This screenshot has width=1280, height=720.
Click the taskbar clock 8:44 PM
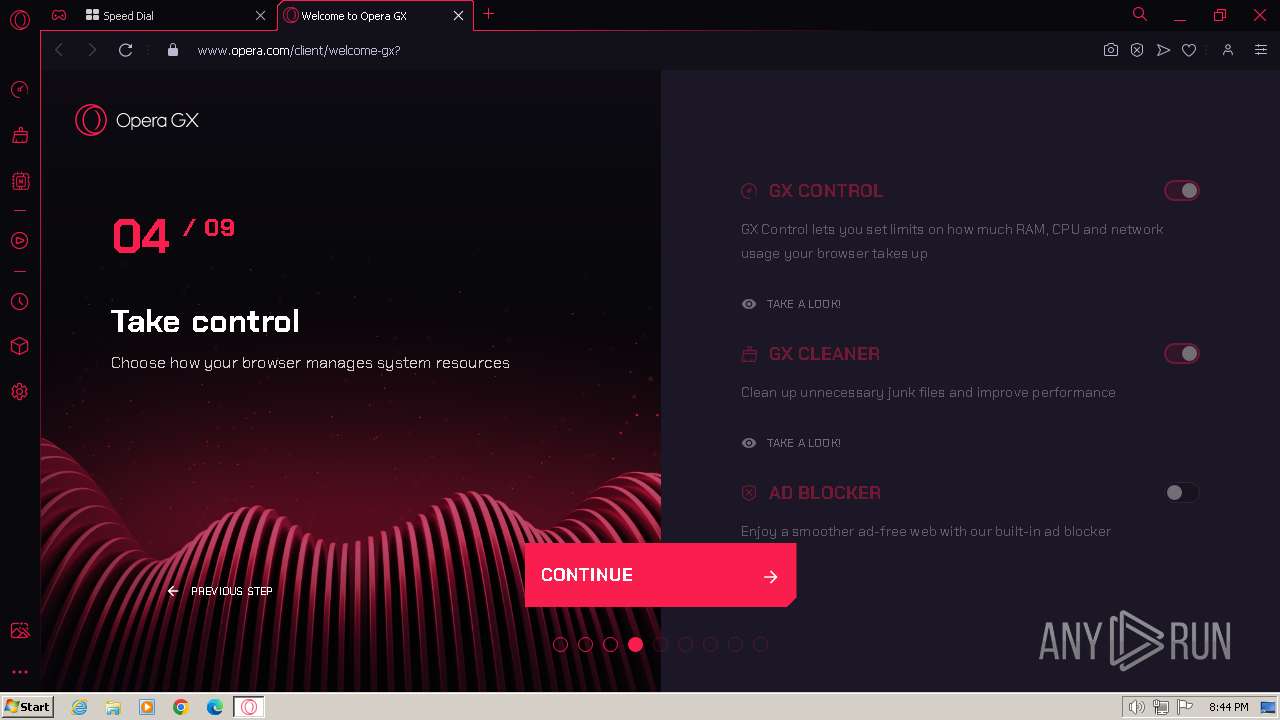pyautogui.click(x=1228, y=707)
